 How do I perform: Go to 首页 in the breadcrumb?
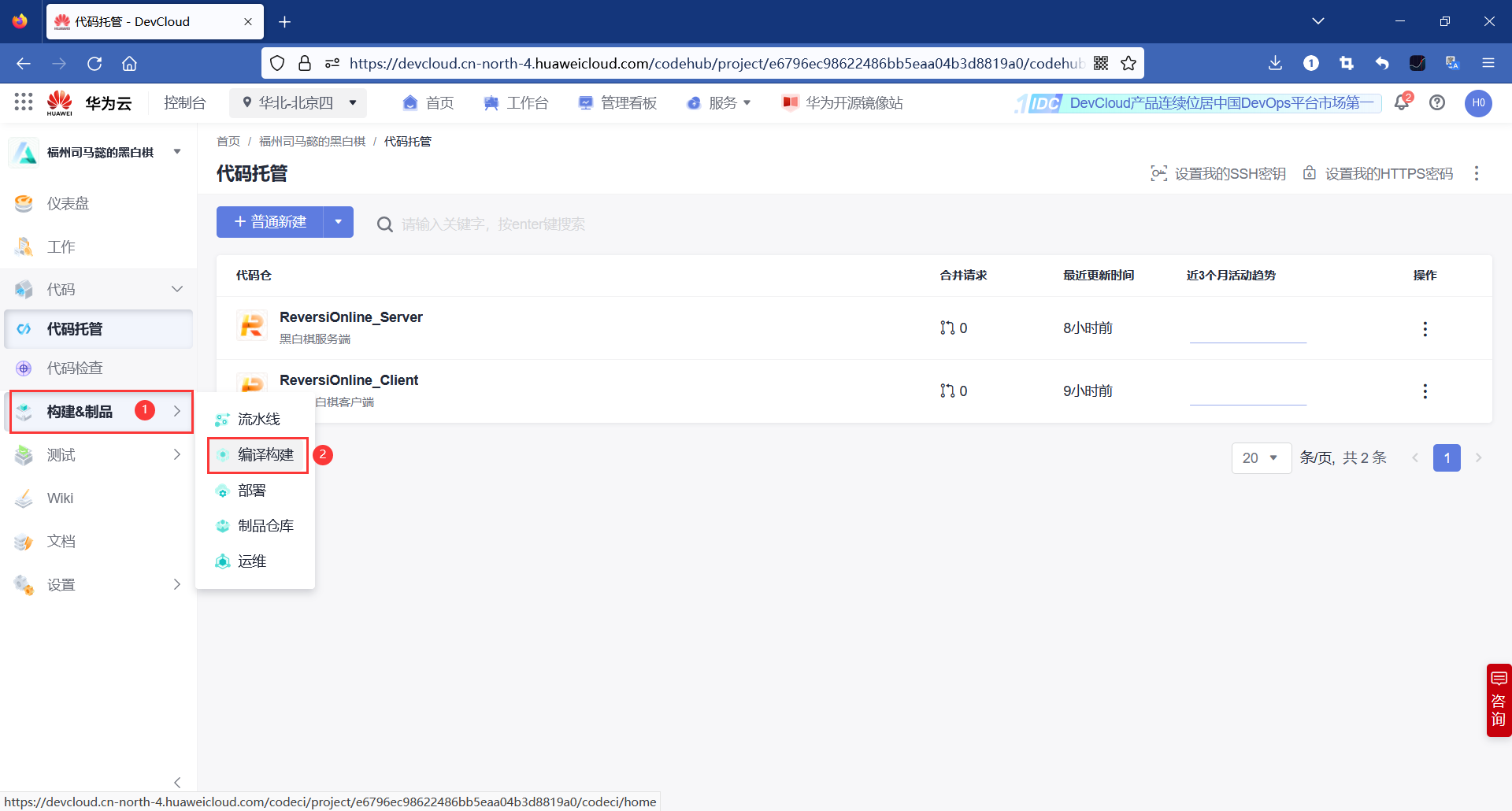[228, 141]
